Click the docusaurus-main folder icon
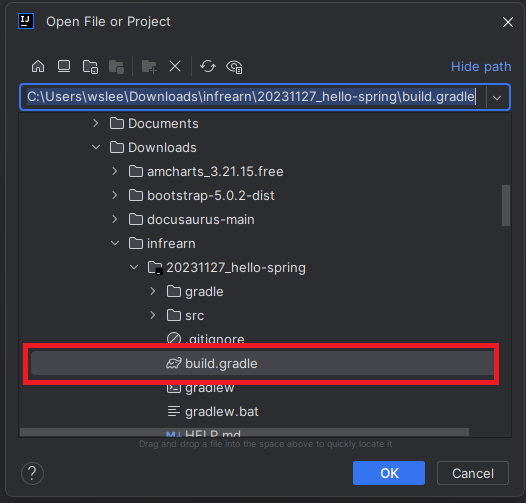This screenshot has height=503, width=526. [x=136, y=219]
